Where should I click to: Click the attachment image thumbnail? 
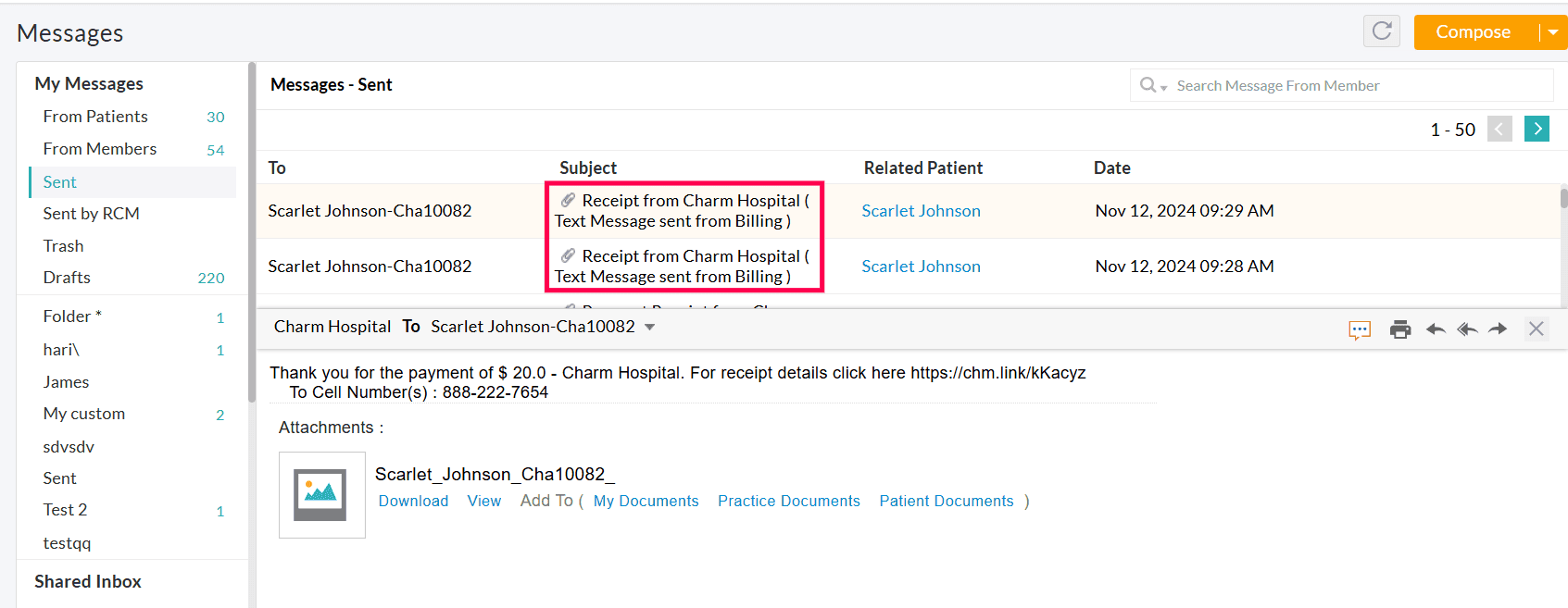321,495
